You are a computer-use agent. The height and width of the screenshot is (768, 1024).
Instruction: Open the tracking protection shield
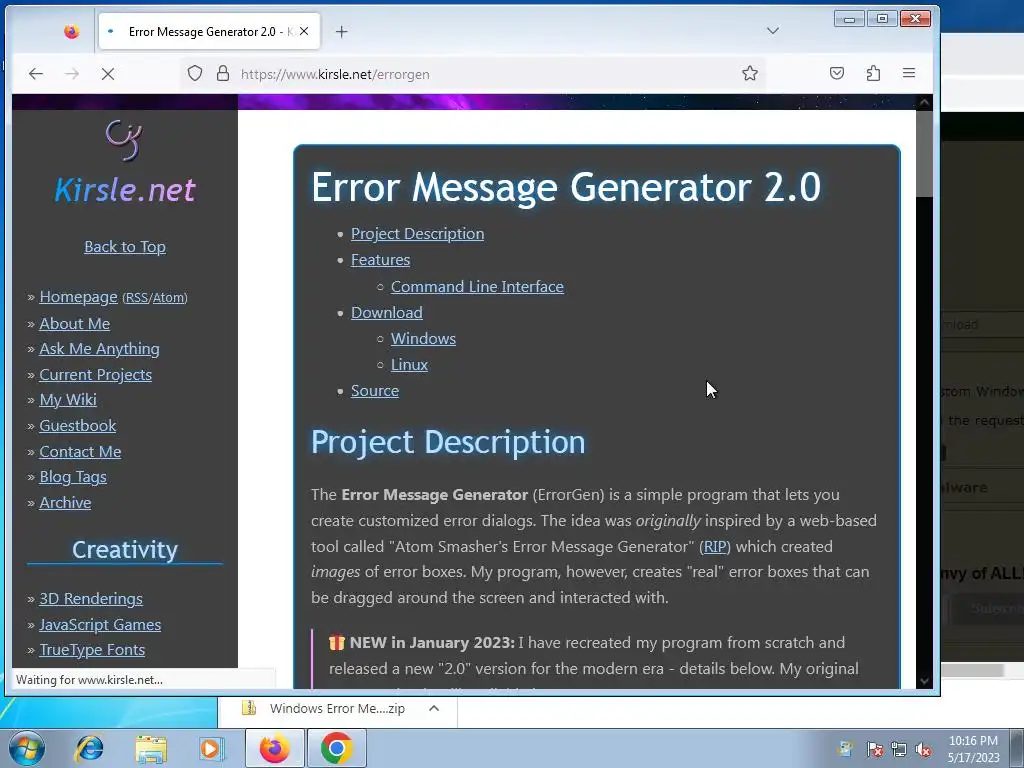(x=195, y=73)
